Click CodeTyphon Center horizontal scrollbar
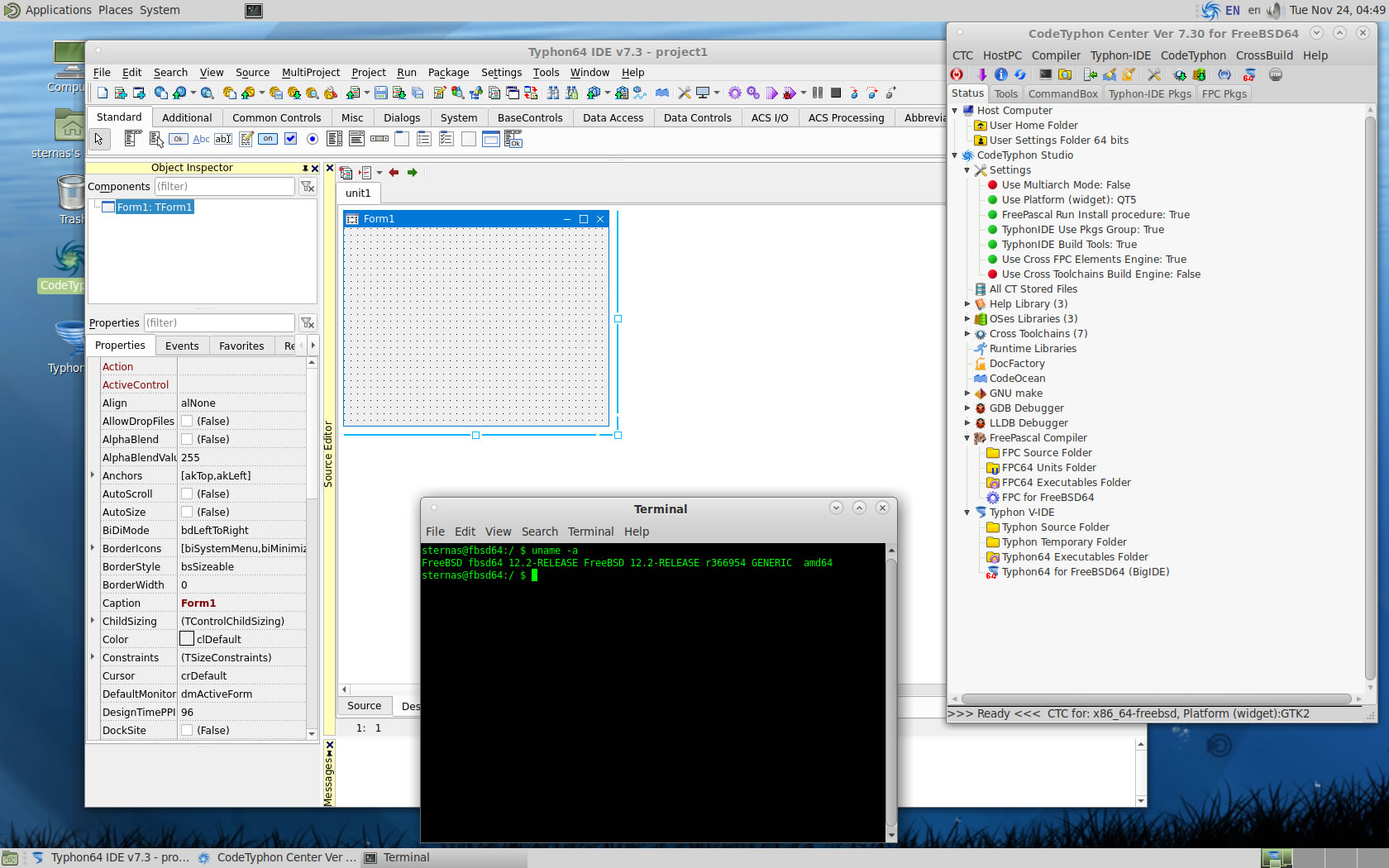The height and width of the screenshot is (868, 1389). (1156, 699)
